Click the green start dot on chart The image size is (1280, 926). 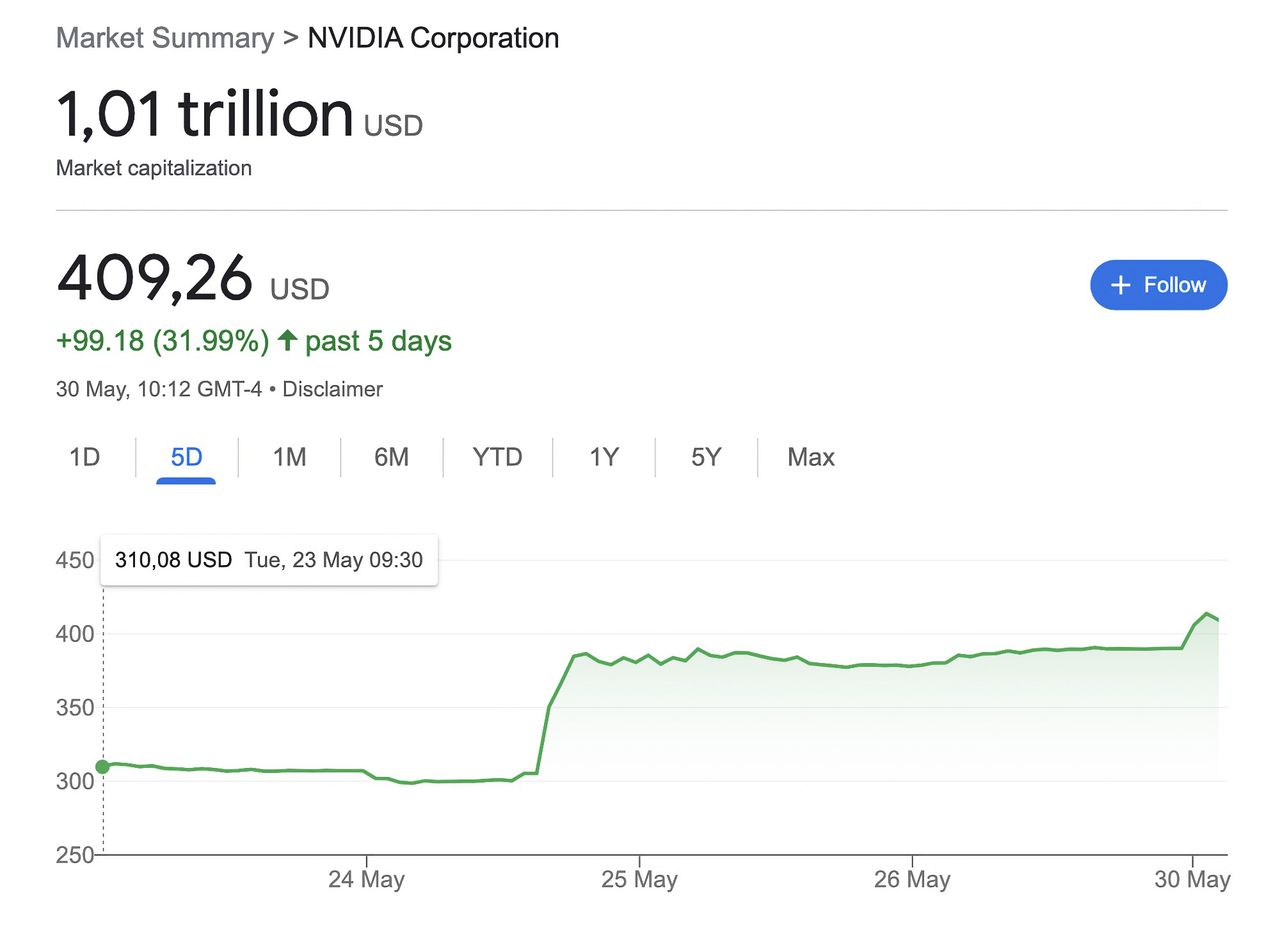pos(103,767)
